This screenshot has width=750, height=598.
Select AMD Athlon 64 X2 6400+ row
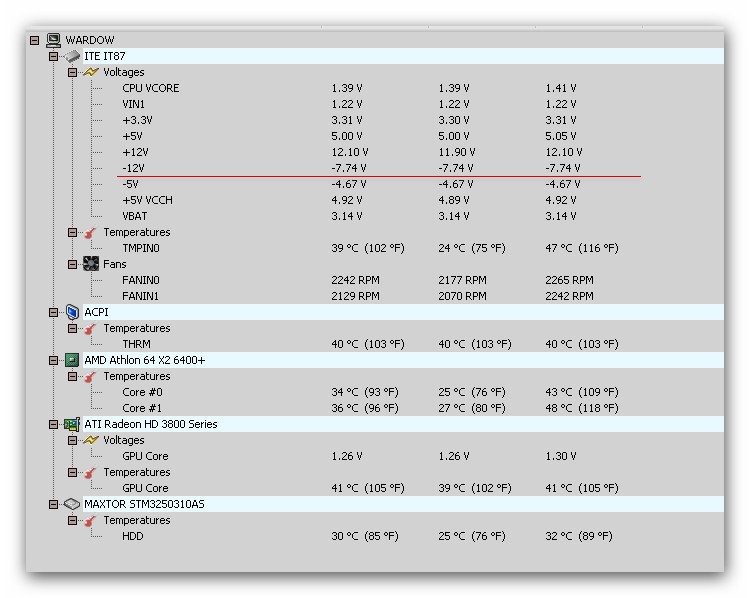coord(403,360)
